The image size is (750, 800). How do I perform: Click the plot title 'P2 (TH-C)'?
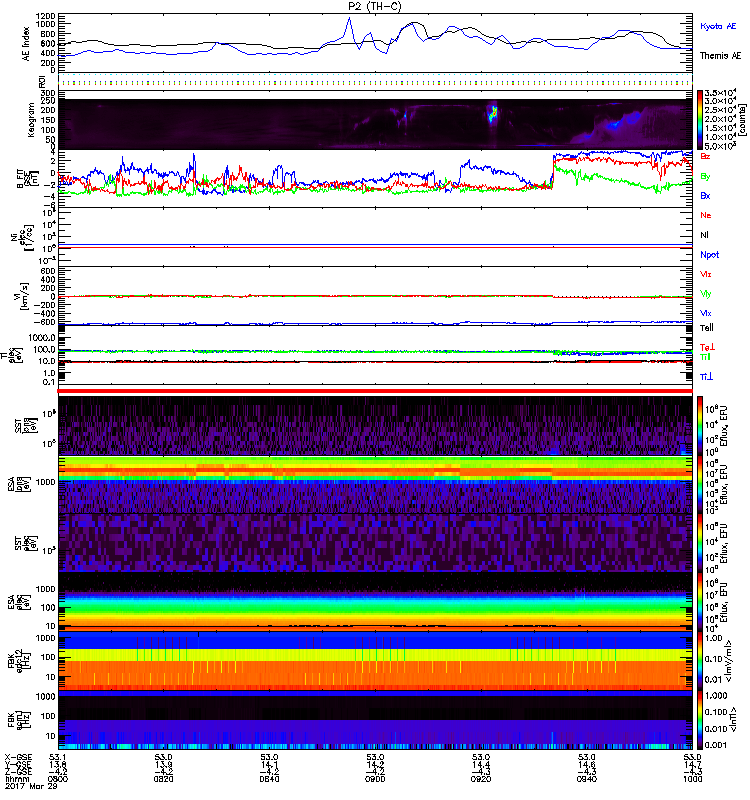point(374,6)
